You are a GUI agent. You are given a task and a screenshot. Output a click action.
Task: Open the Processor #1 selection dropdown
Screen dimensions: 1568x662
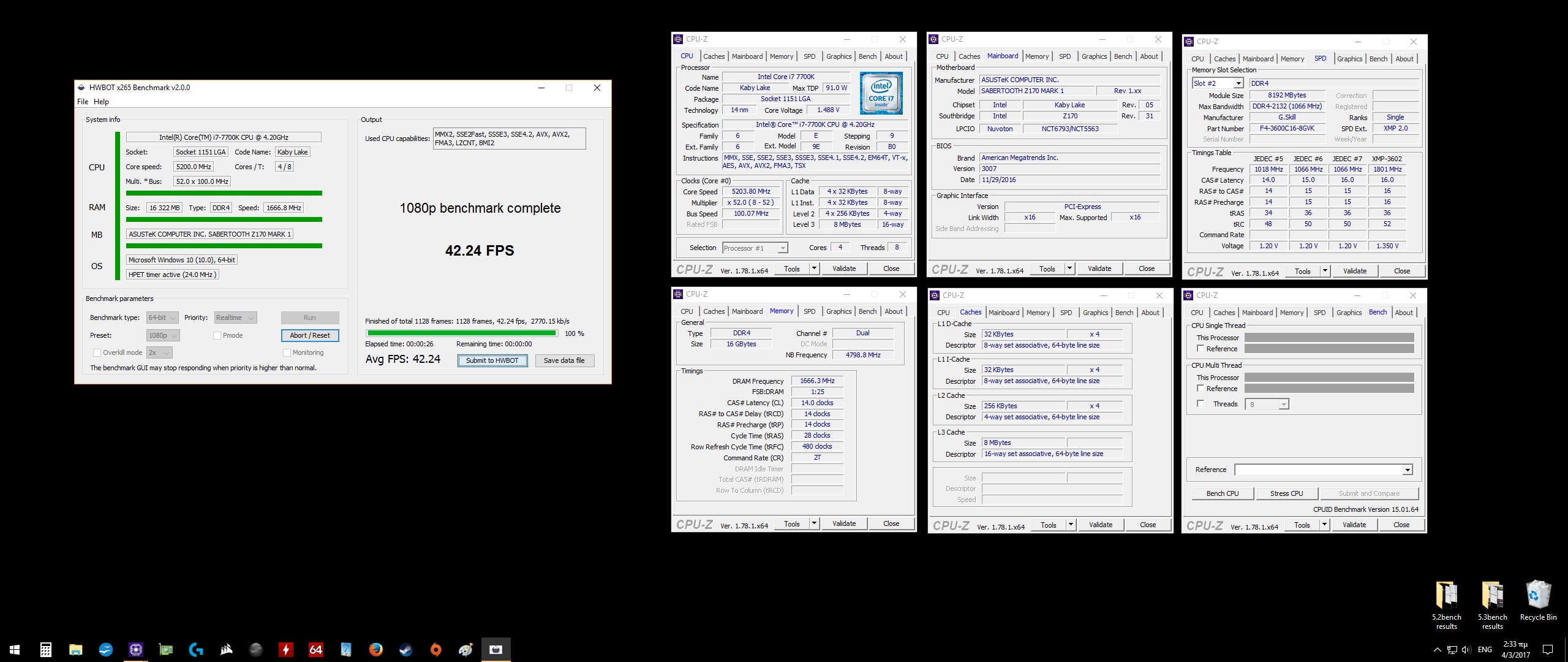(755, 248)
